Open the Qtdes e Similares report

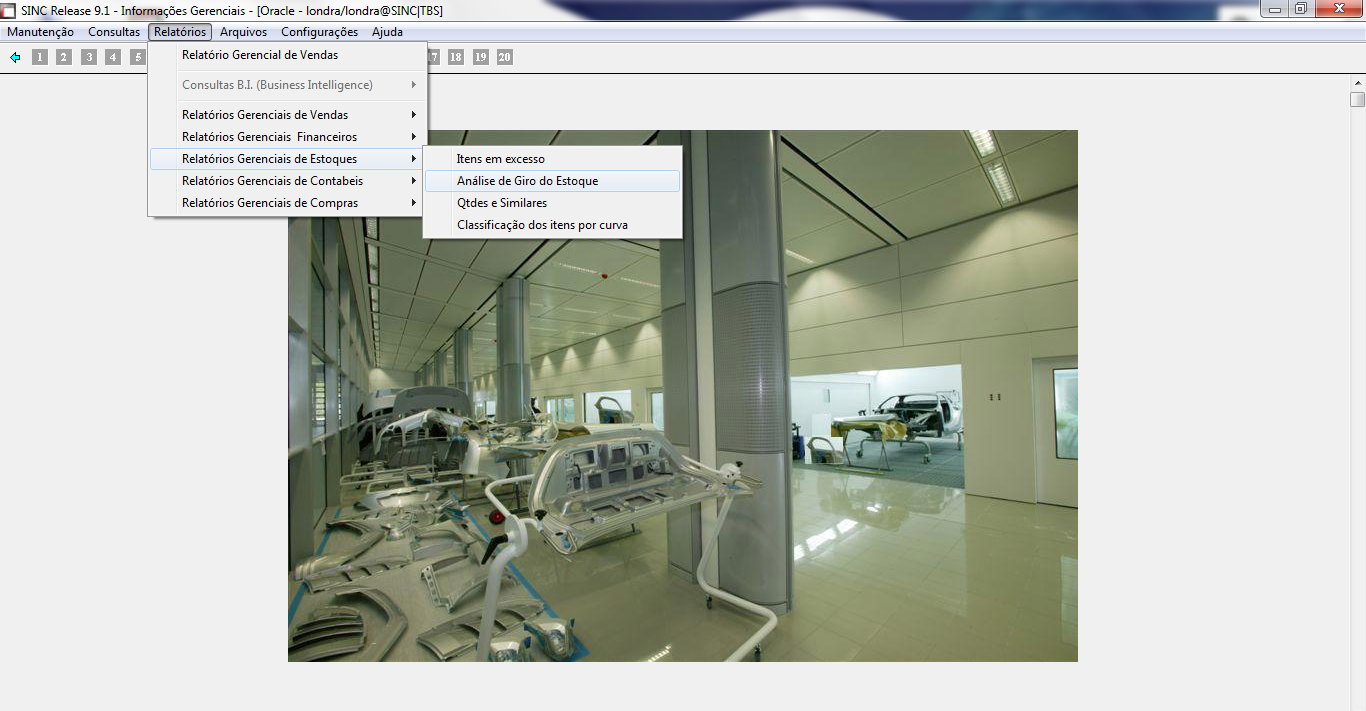tap(553, 203)
